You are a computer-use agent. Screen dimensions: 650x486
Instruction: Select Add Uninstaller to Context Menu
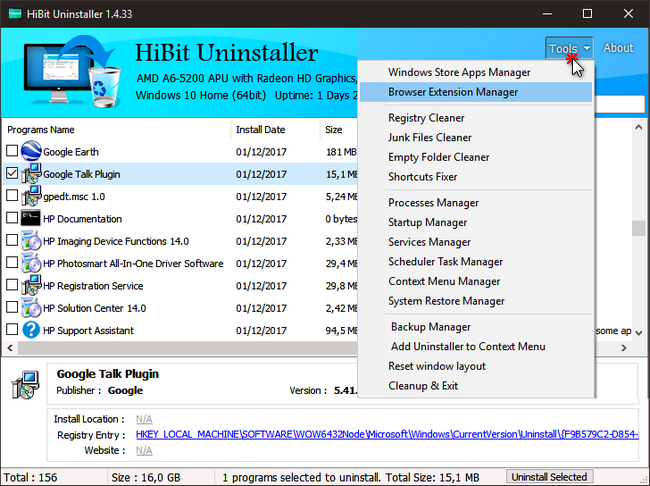[x=476, y=346]
